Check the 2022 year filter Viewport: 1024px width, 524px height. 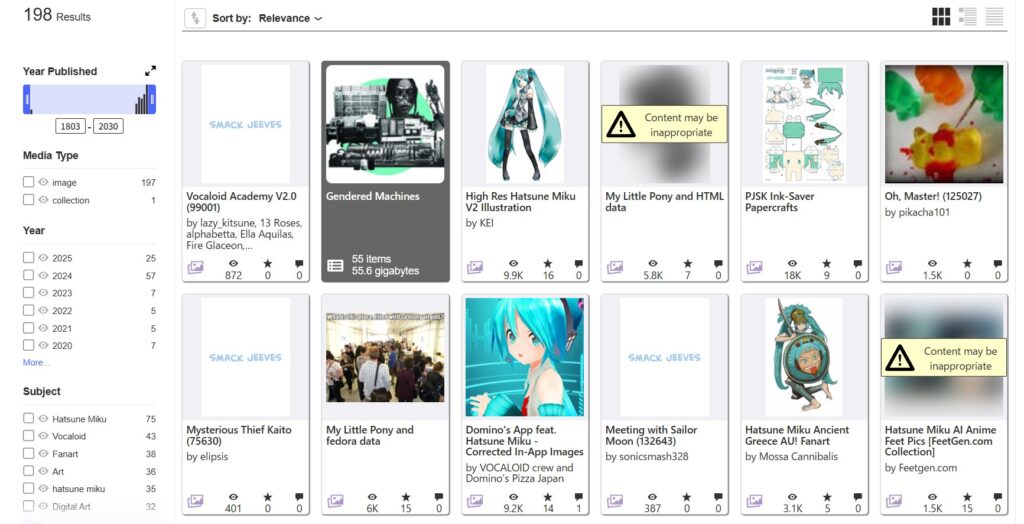28,310
